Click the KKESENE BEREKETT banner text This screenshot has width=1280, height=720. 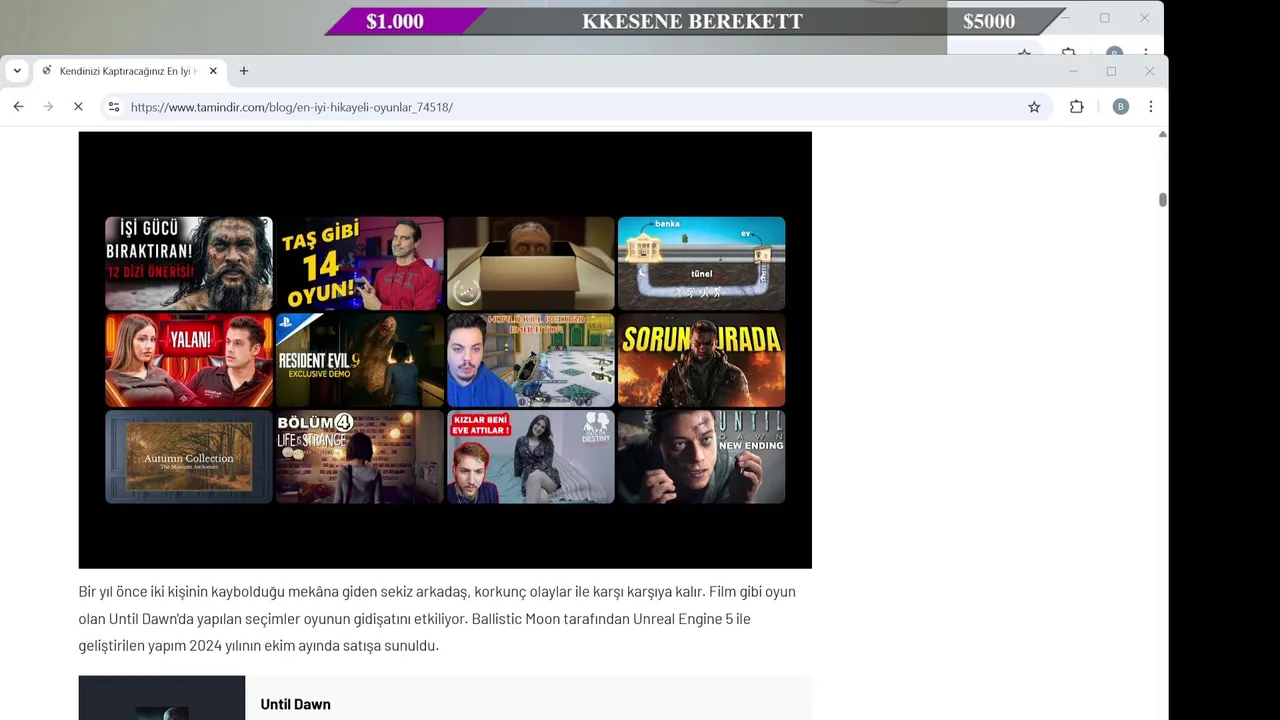[x=692, y=21]
